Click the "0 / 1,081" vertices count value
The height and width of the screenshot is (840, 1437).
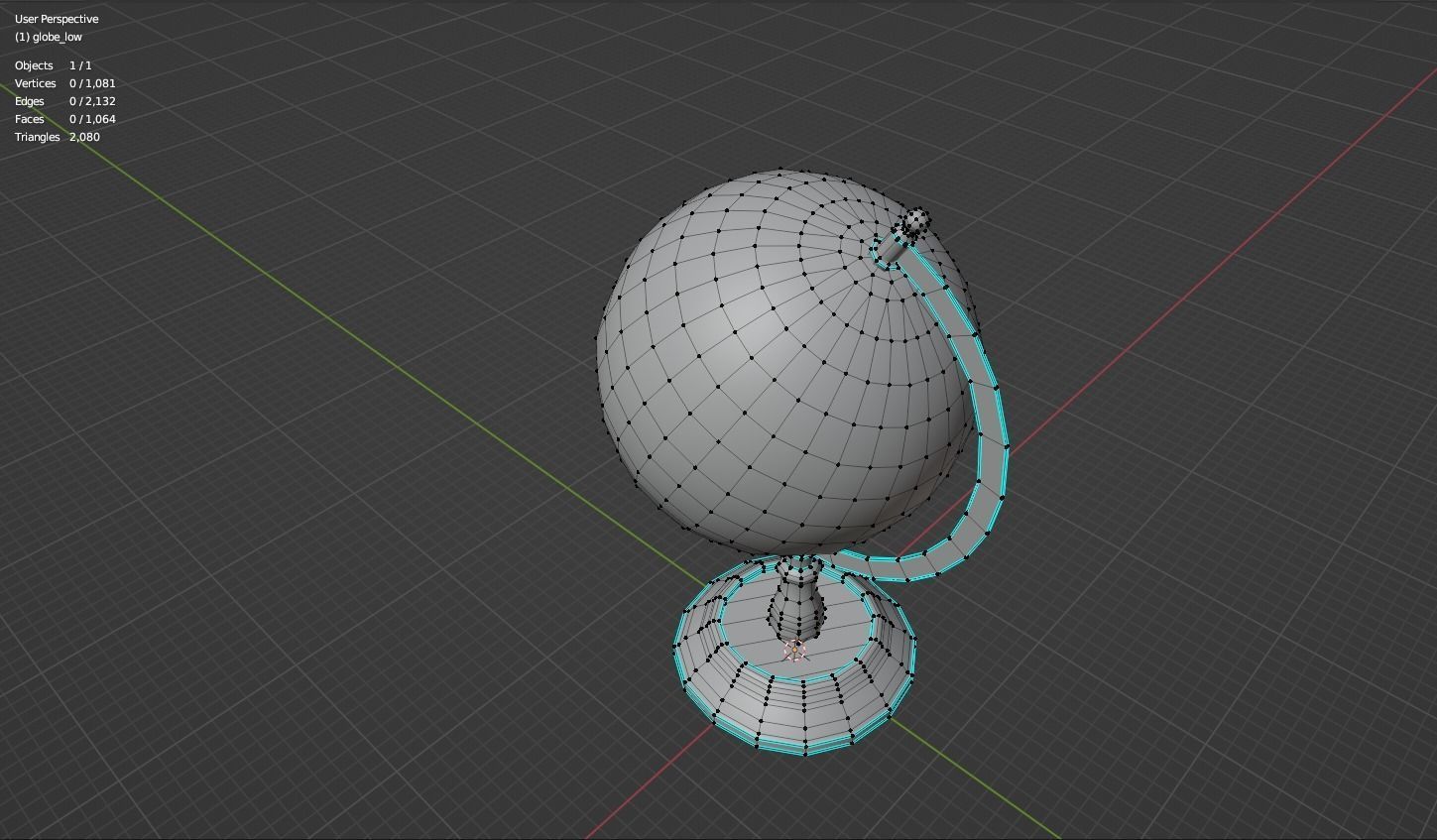click(x=92, y=83)
